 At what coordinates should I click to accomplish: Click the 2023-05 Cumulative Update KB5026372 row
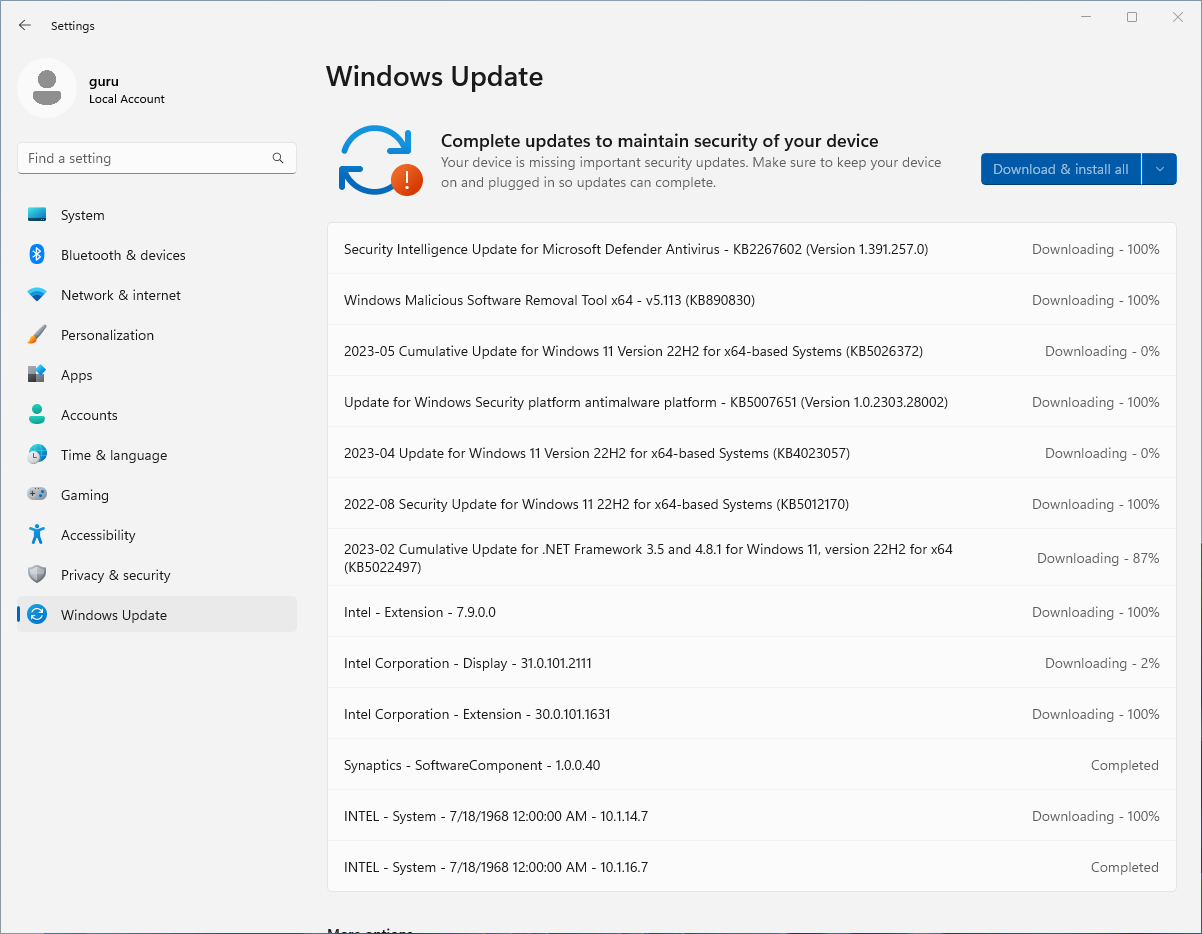pos(752,351)
